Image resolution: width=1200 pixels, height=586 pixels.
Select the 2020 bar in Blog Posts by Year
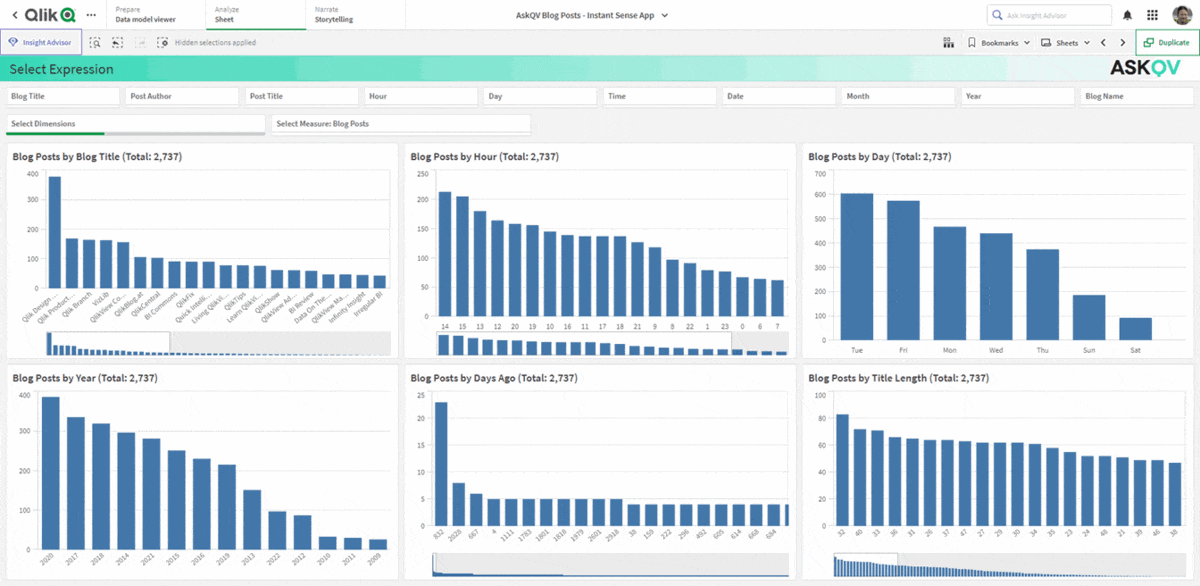(50, 474)
